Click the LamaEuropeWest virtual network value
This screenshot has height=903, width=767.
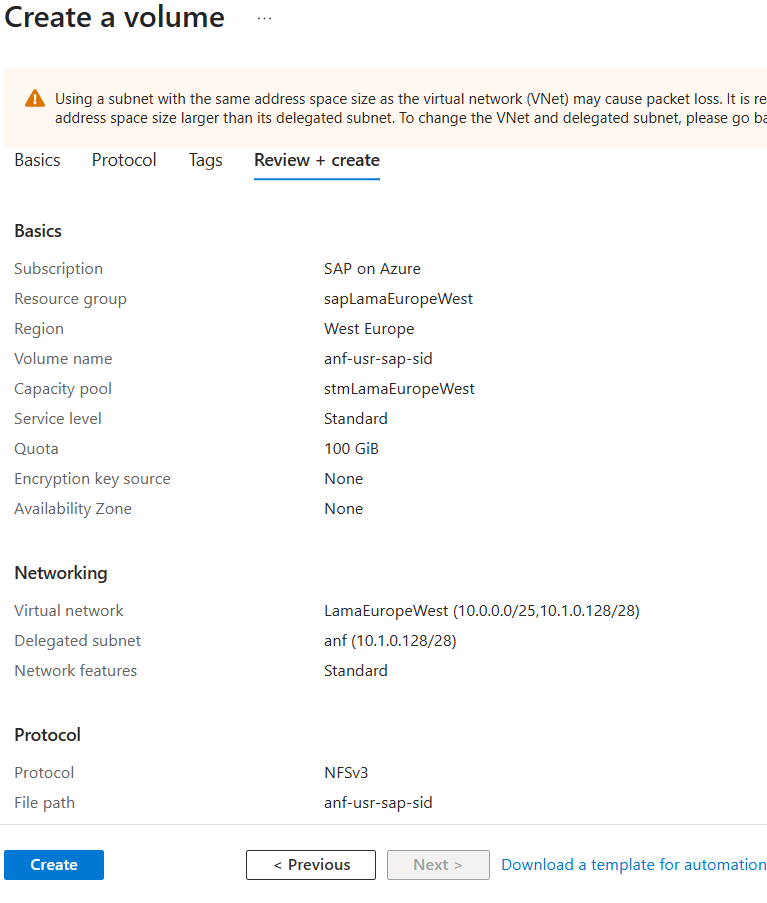481,611
